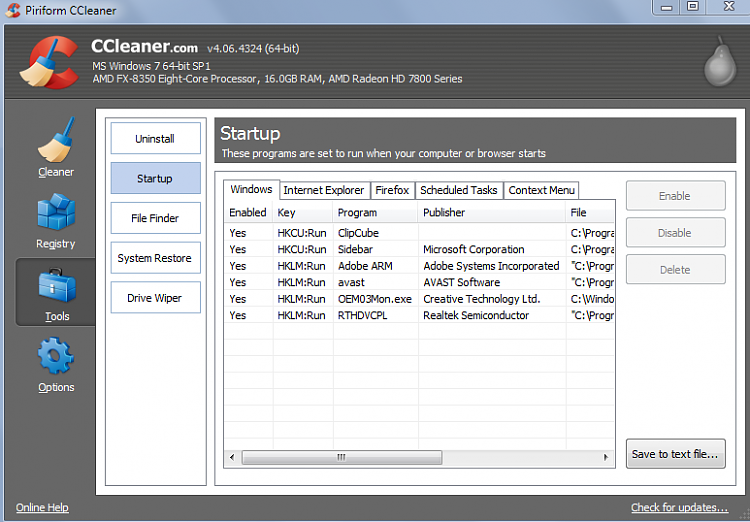Maximize the CCleaner window
The width and height of the screenshot is (750, 522).
click(693, 7)
